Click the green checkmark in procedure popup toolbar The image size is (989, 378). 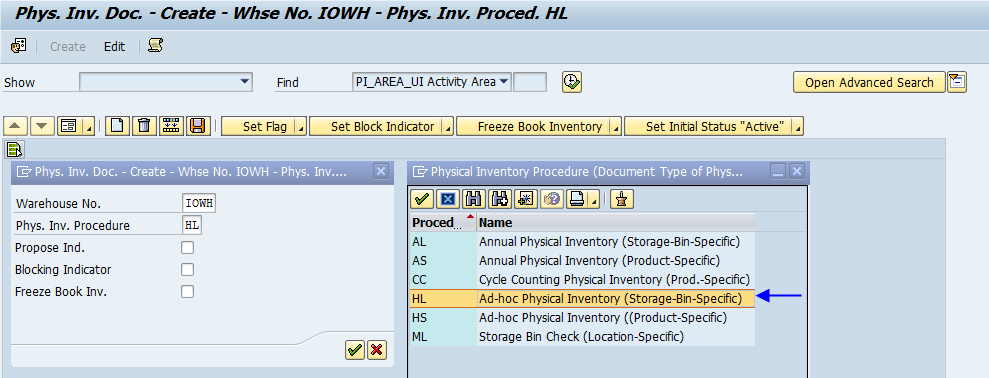(x=422, y=199)
